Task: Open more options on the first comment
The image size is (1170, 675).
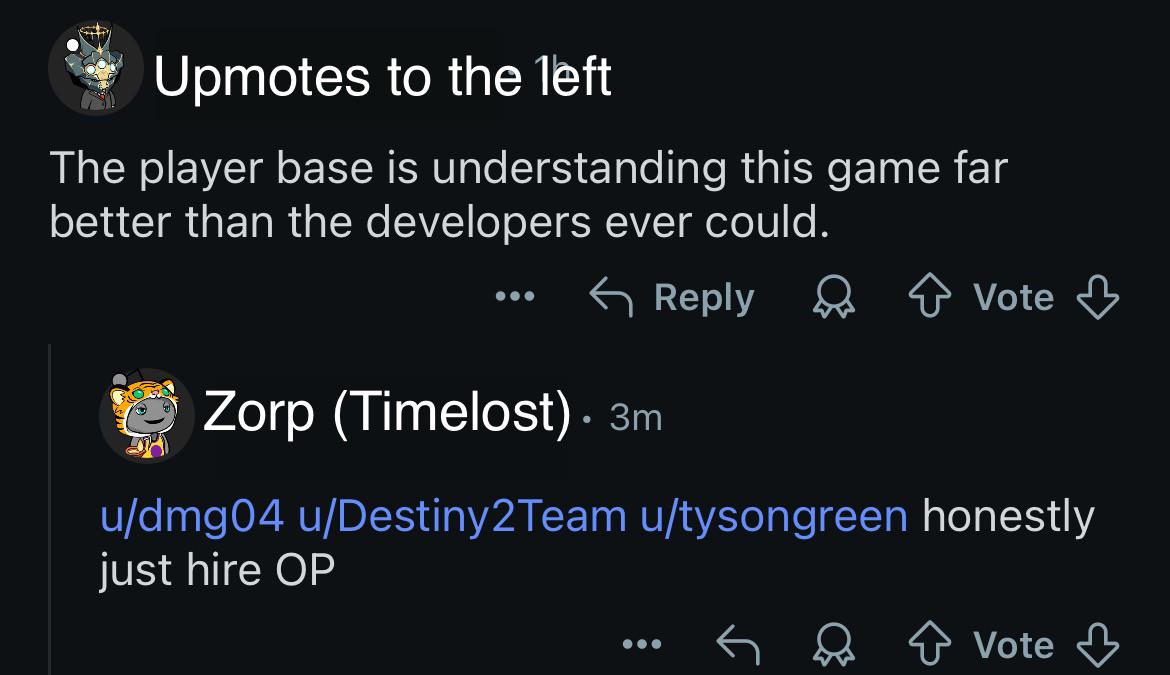Action: [515, 297]
